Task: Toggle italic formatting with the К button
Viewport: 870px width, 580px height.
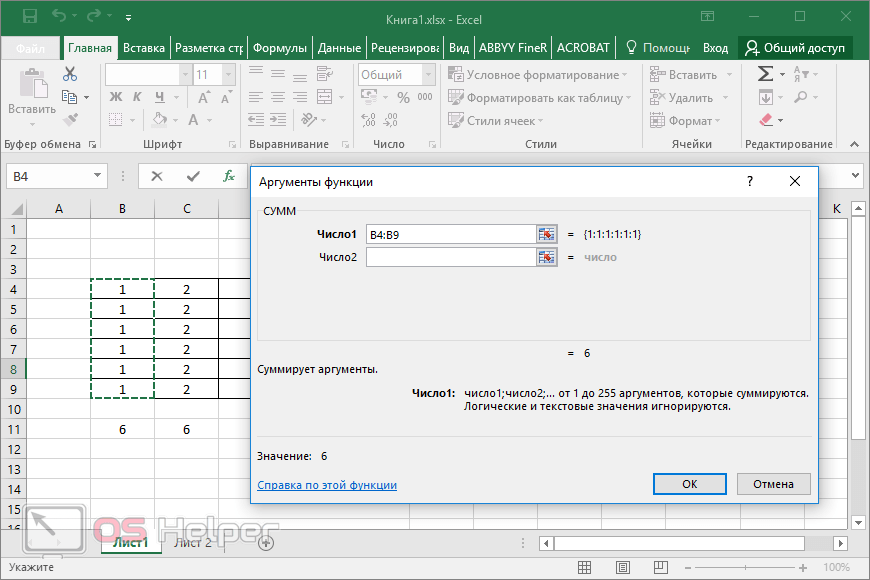Action: 136,97
